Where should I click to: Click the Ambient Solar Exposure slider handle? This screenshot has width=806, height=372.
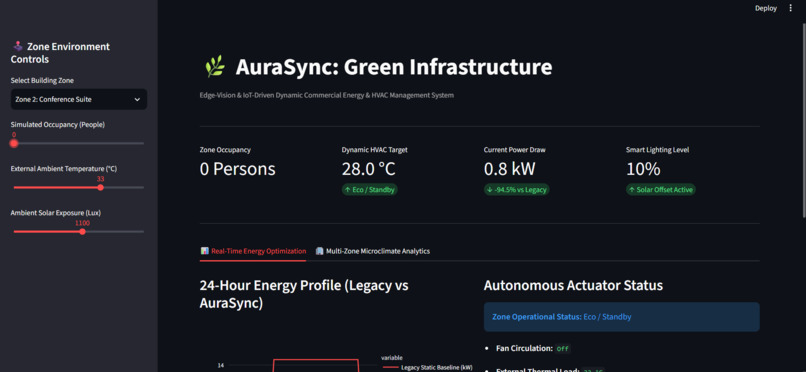(82, 232)
